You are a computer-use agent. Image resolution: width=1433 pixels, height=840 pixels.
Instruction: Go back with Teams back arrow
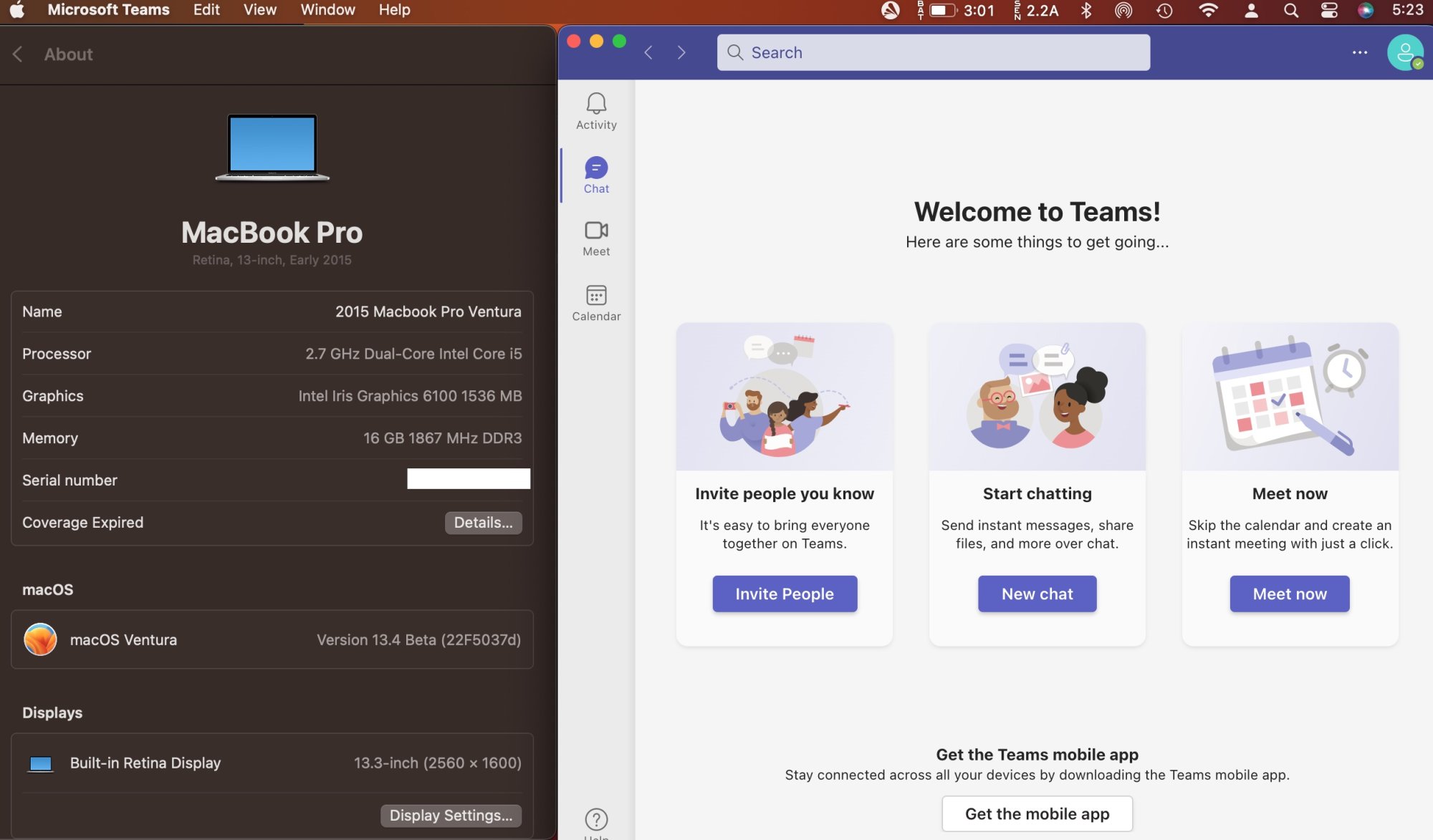(648, 52)
